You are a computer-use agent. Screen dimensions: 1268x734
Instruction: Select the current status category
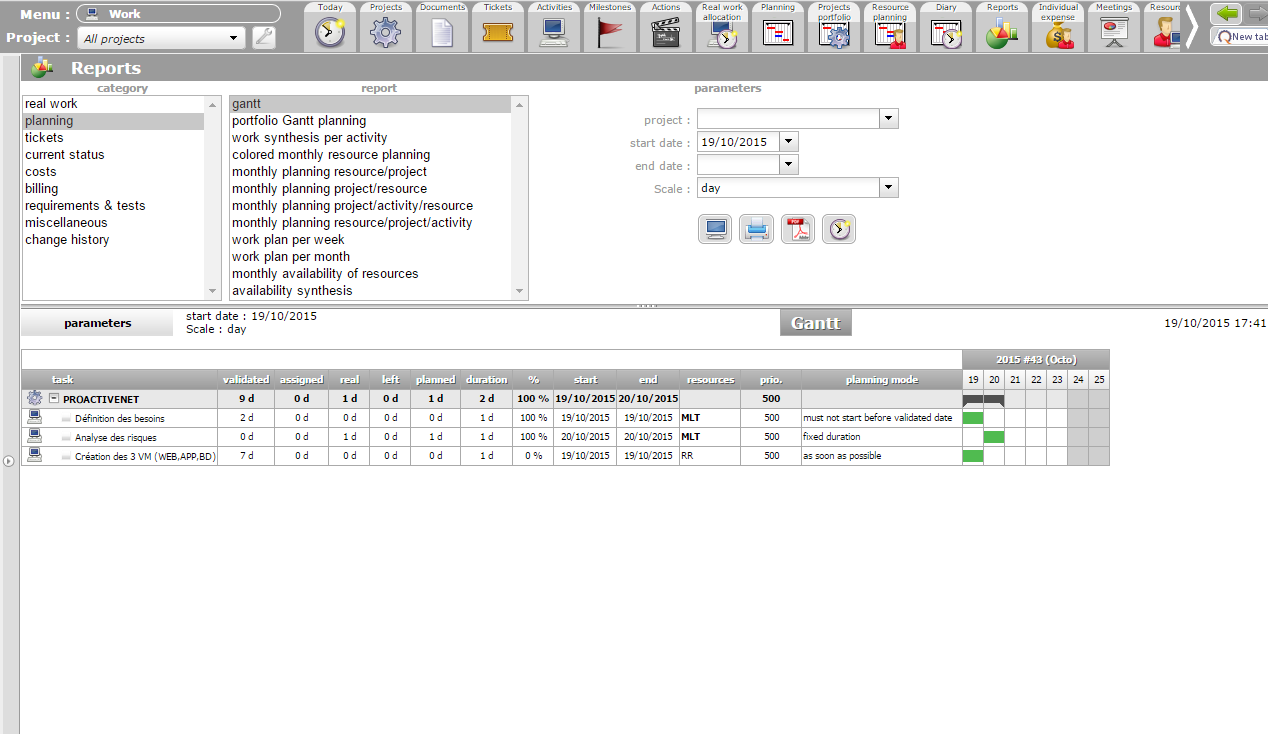click(x=113, y=155)
